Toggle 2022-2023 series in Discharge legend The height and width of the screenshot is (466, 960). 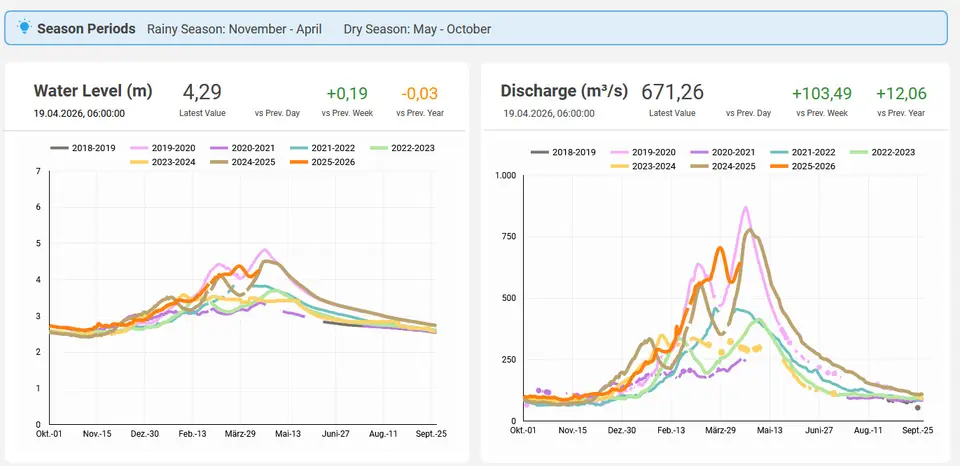pos(883,152)
